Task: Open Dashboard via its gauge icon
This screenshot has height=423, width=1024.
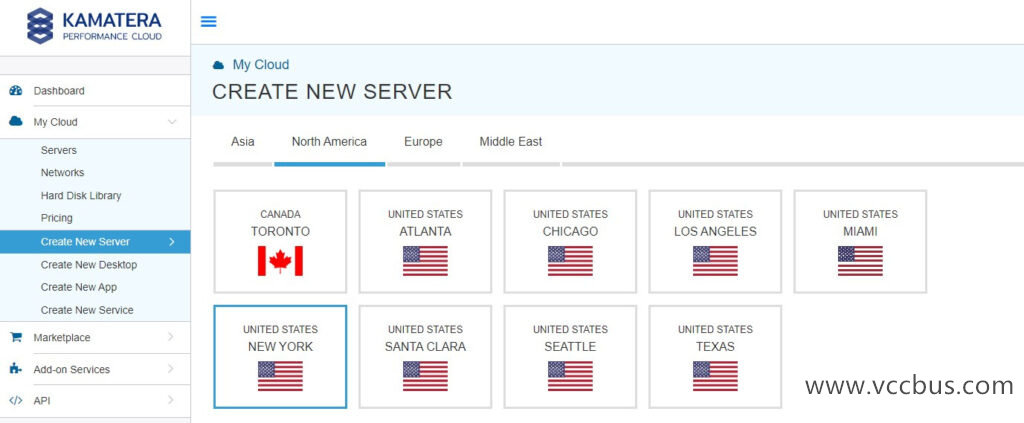Action: point(16,90)
